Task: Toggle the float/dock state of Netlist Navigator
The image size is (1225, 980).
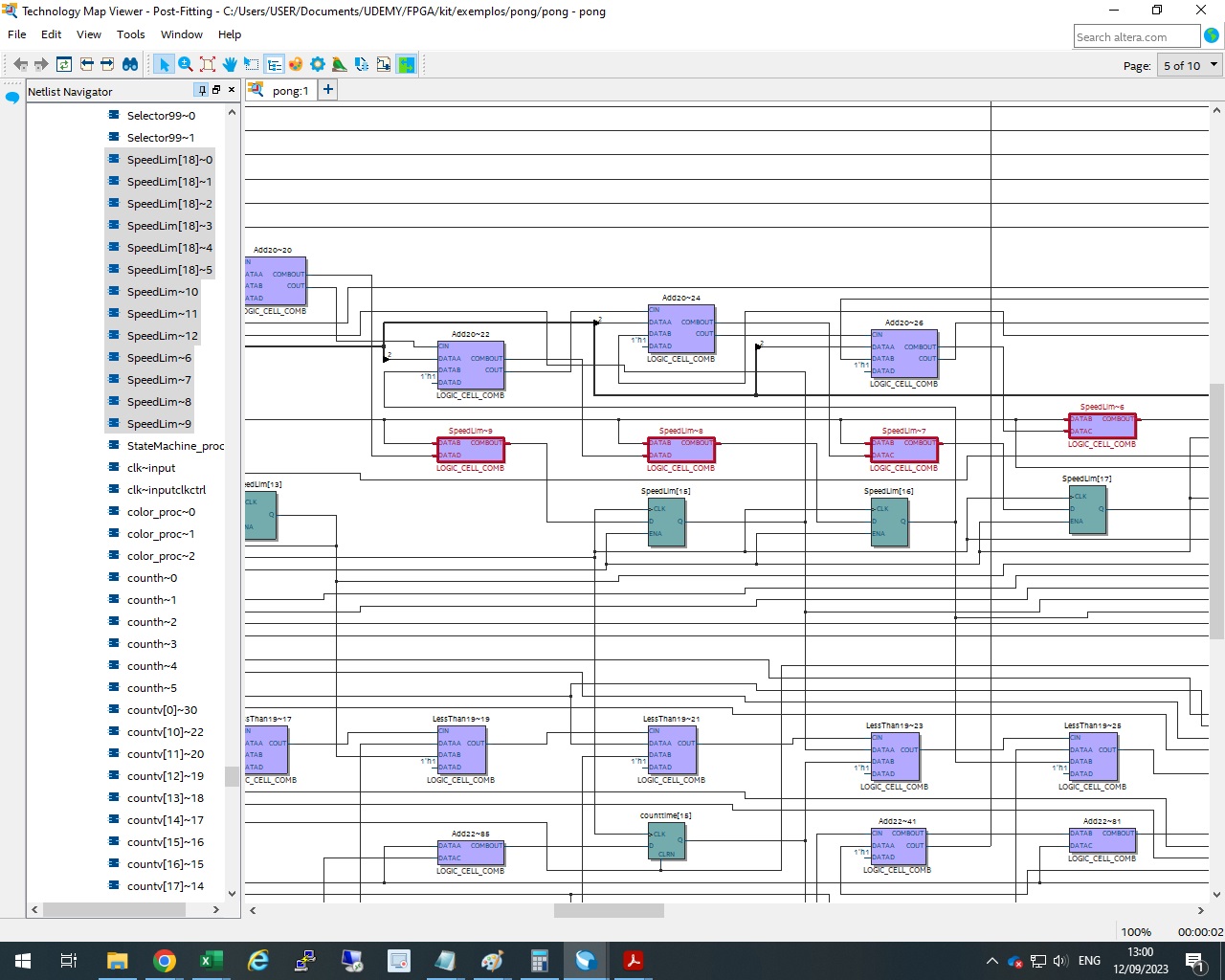Action: point(216,90)
